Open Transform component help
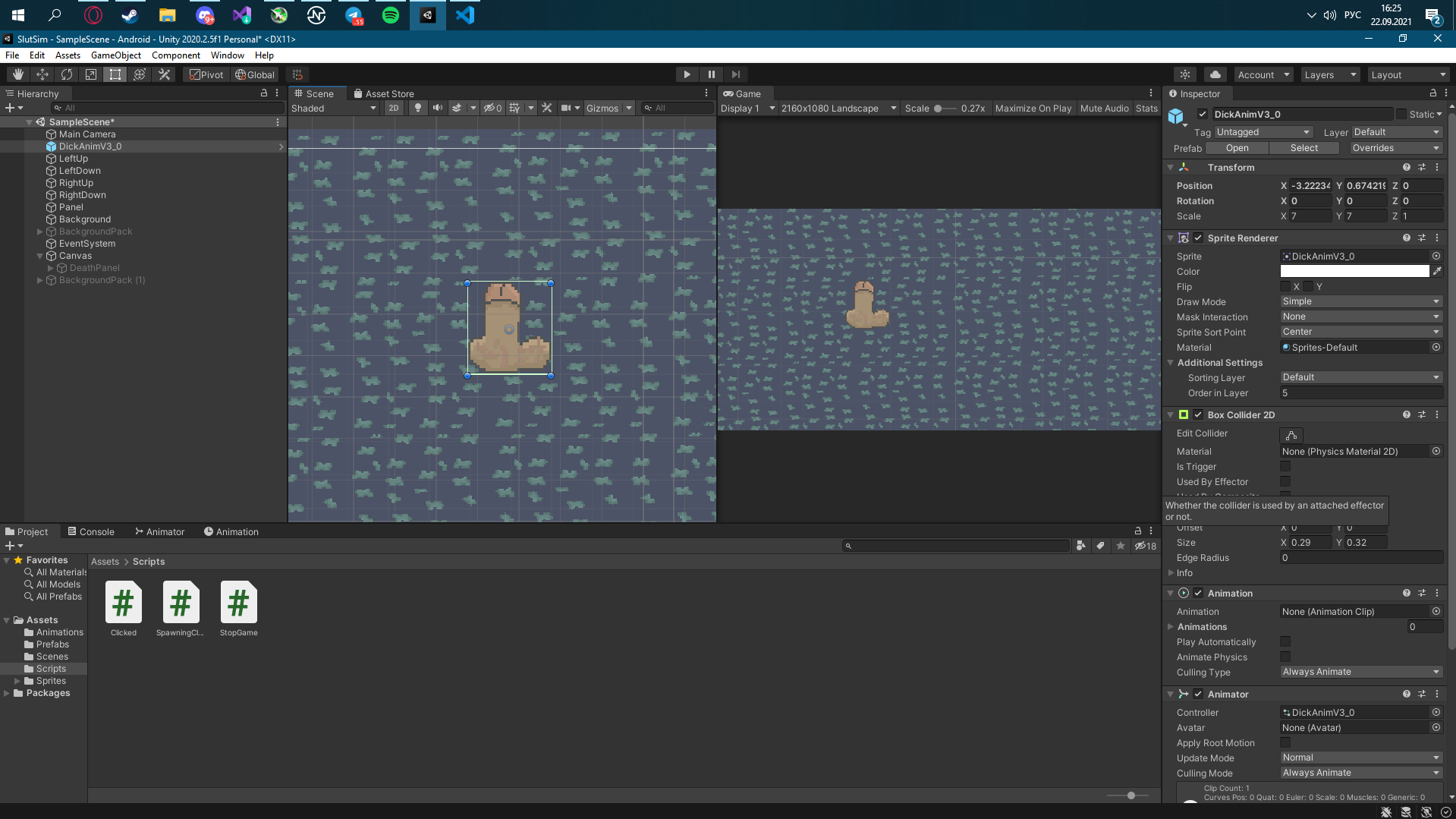This screenshot has width=1456, height=819. pos(1407,168)
